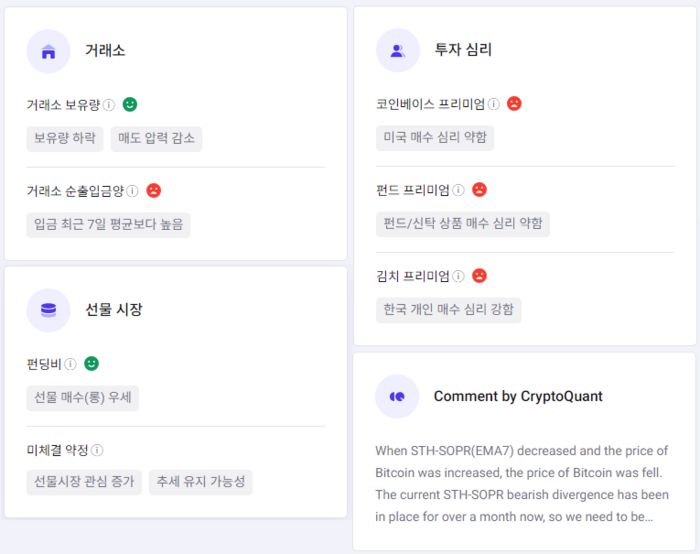Click the CryptoQuant comment logo icon
The height and width of the screenshot is (554, 700).
(x=397, y=396)
